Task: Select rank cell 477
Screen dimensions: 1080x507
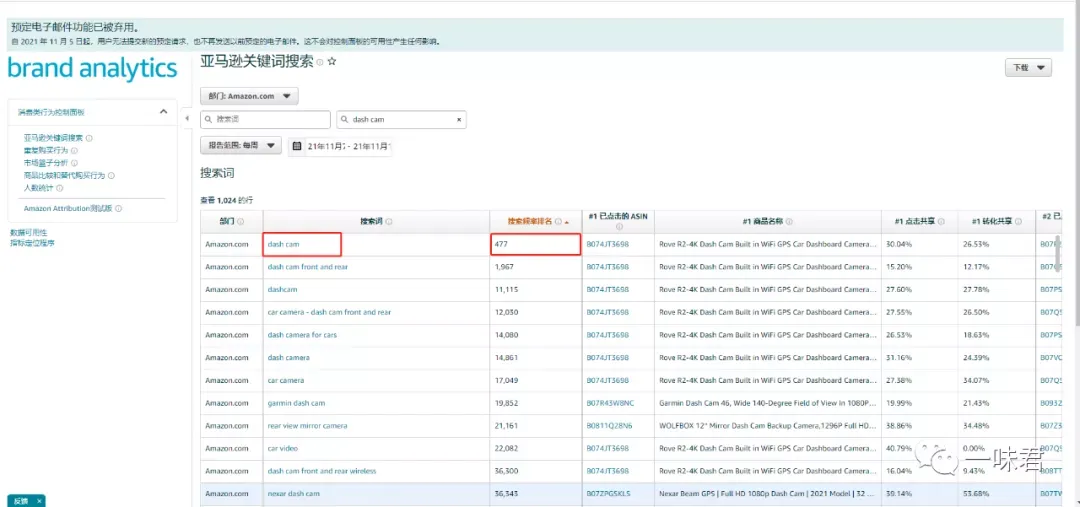Action: click(535, 245)
